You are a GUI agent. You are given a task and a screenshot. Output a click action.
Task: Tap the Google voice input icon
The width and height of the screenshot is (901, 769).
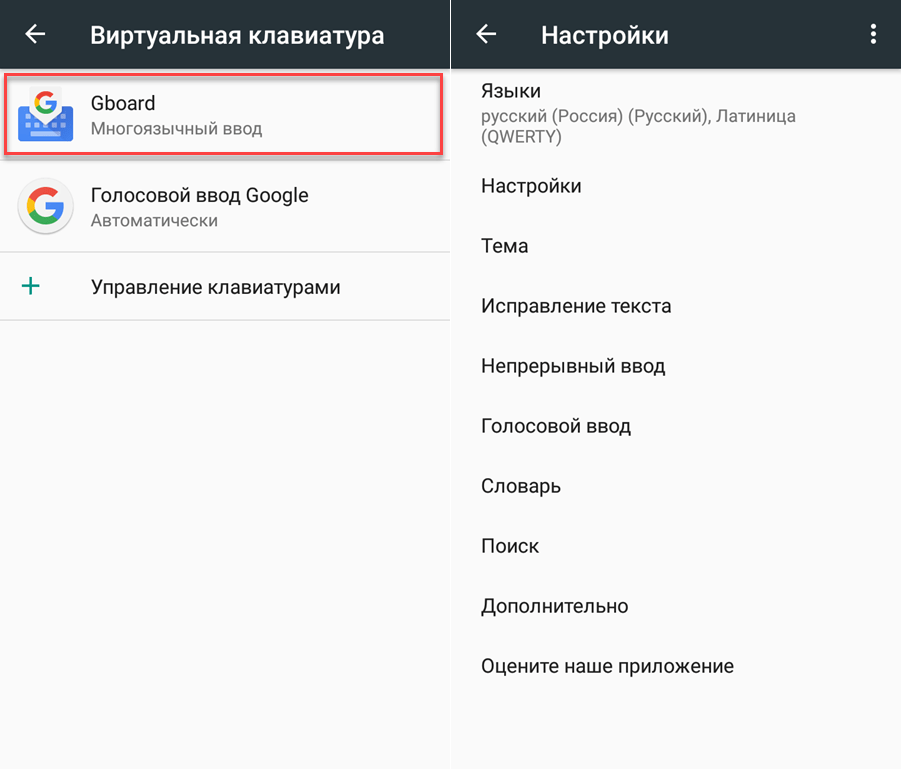coord(45,206)
